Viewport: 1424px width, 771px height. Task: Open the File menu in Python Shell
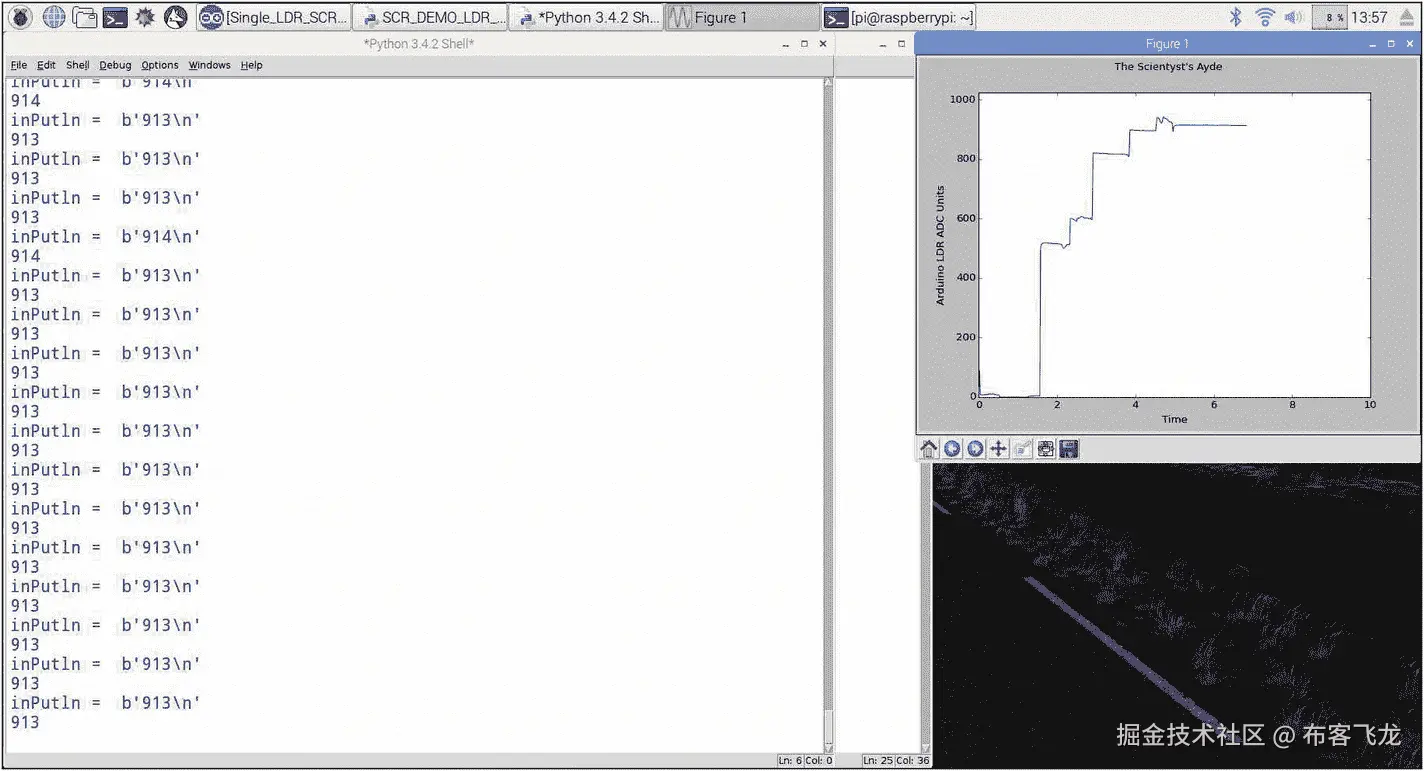(19, 65)
